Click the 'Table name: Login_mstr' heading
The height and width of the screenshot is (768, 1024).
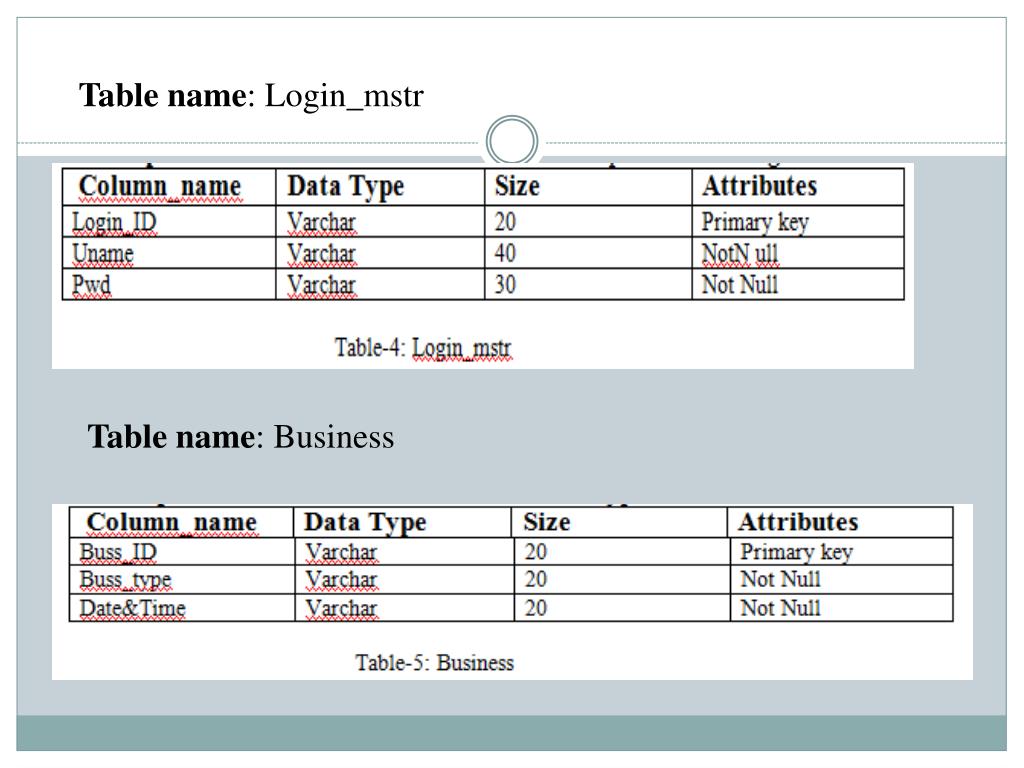click(252, 97)
